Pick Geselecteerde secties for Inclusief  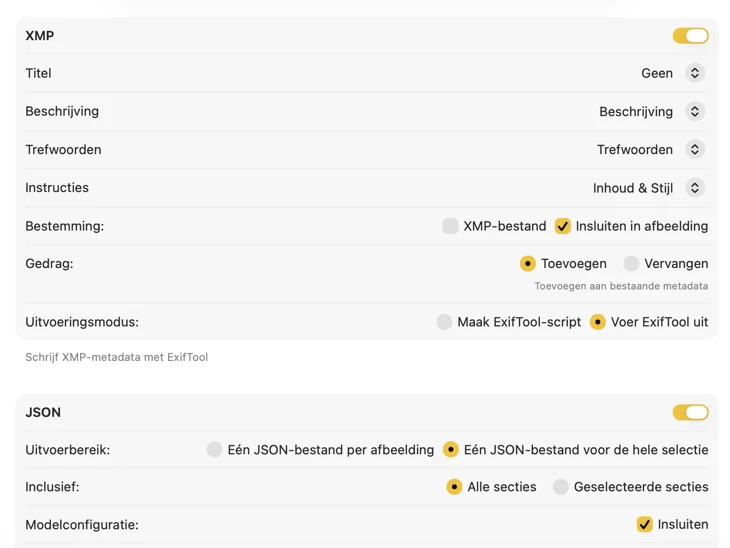(561, 487)
